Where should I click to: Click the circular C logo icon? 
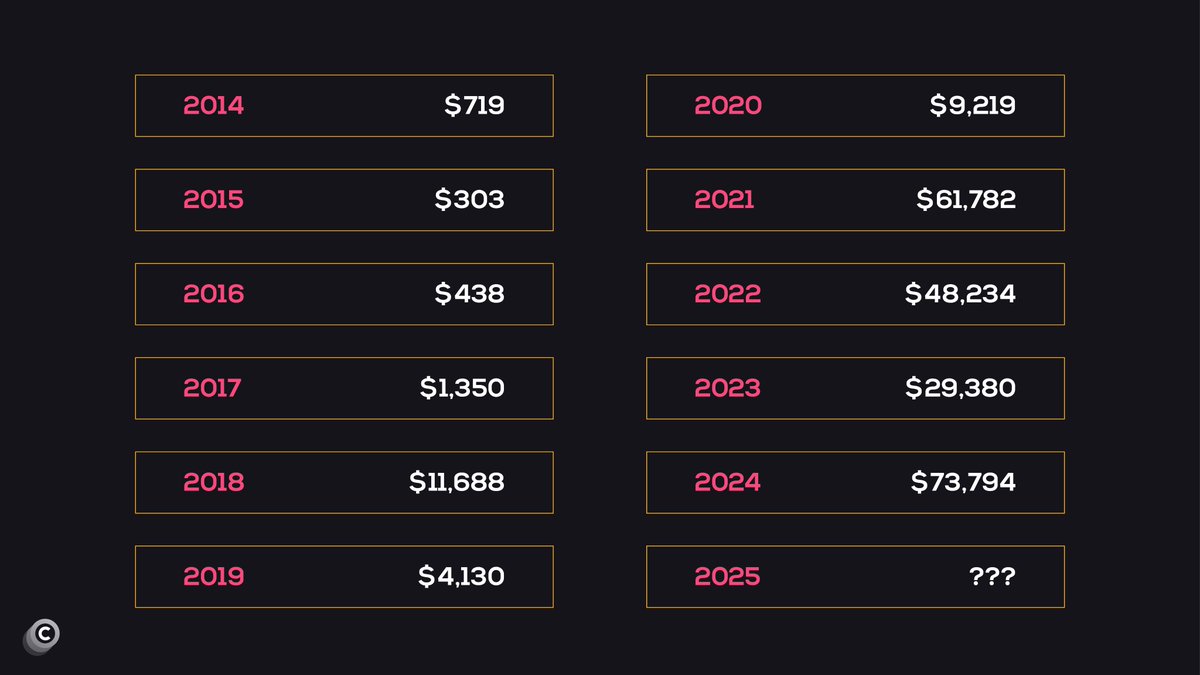click(x=42, y=637)
